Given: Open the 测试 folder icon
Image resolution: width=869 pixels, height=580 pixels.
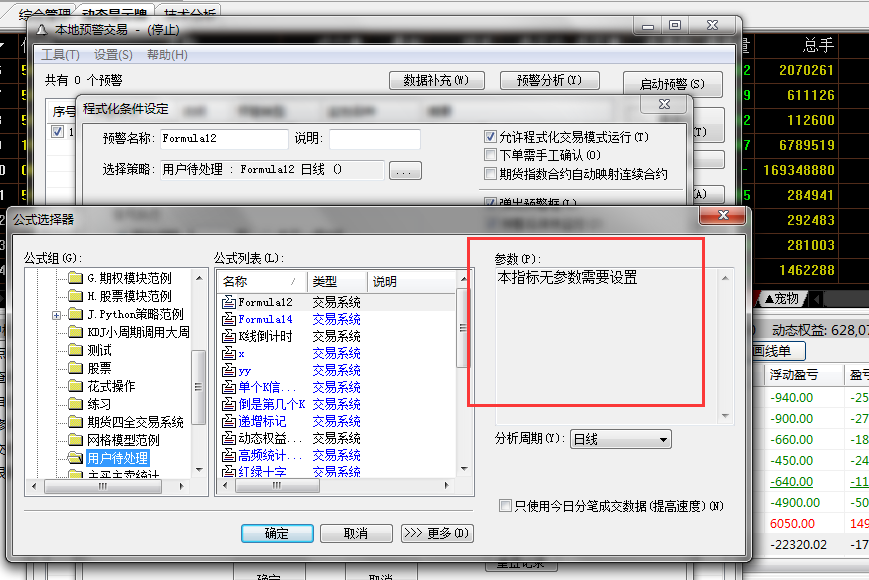Looking at the screenshot, I should click(x=75, y=350).
